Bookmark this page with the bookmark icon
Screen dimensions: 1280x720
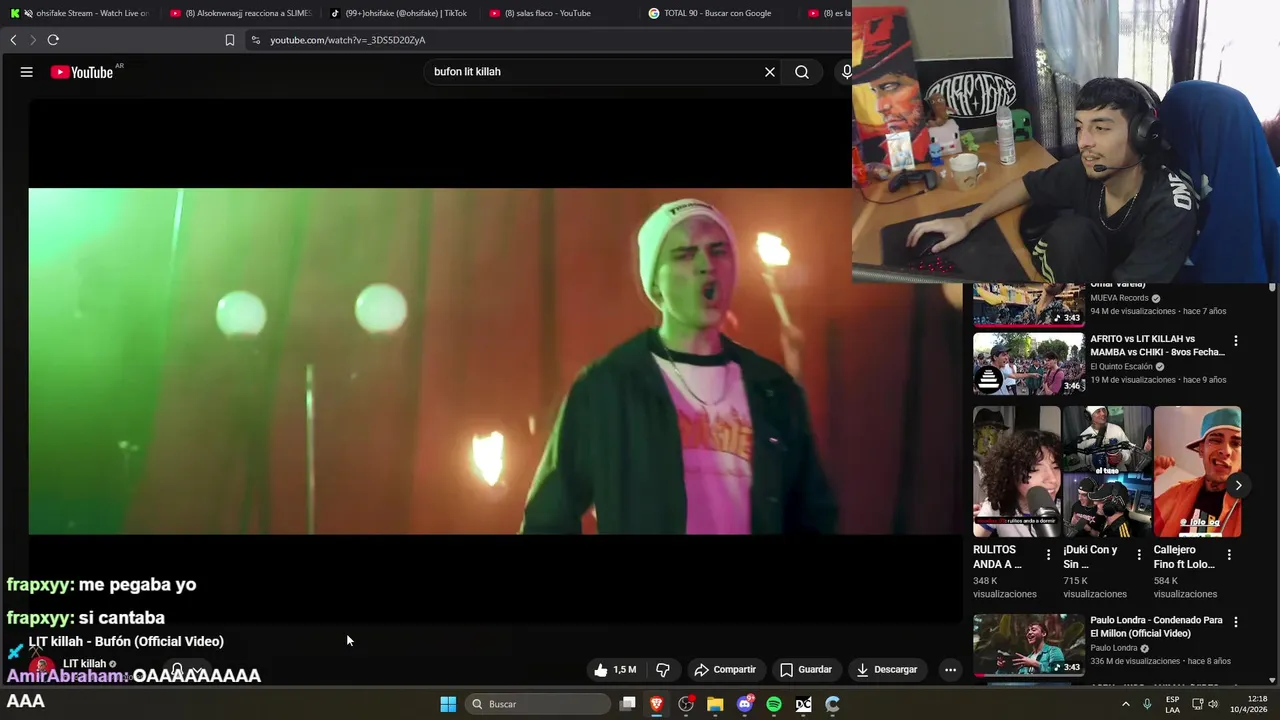230,40
